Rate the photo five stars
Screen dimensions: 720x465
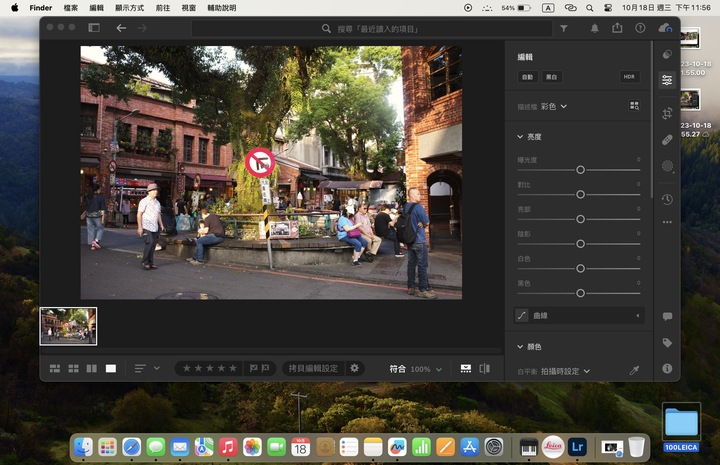pyautogui.click(x=233, y=368)
